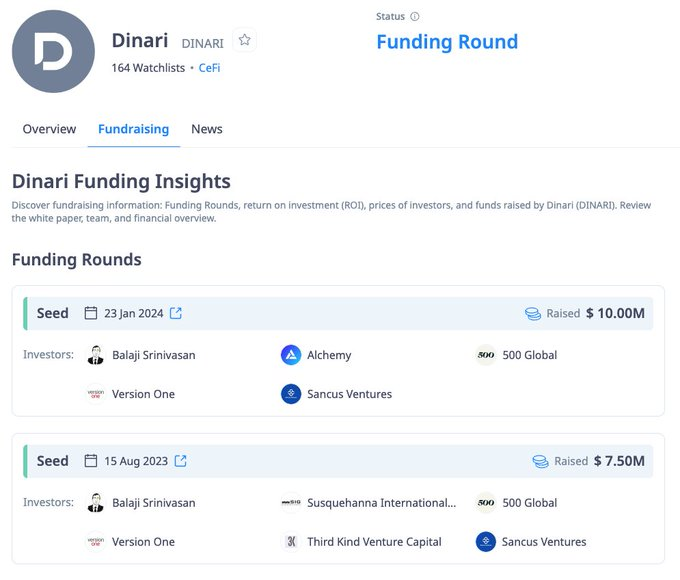The height and width of the screenshot is (580, 680).
Task: Open the Status info tooltip icon
Action: click(x=415, y=16)
